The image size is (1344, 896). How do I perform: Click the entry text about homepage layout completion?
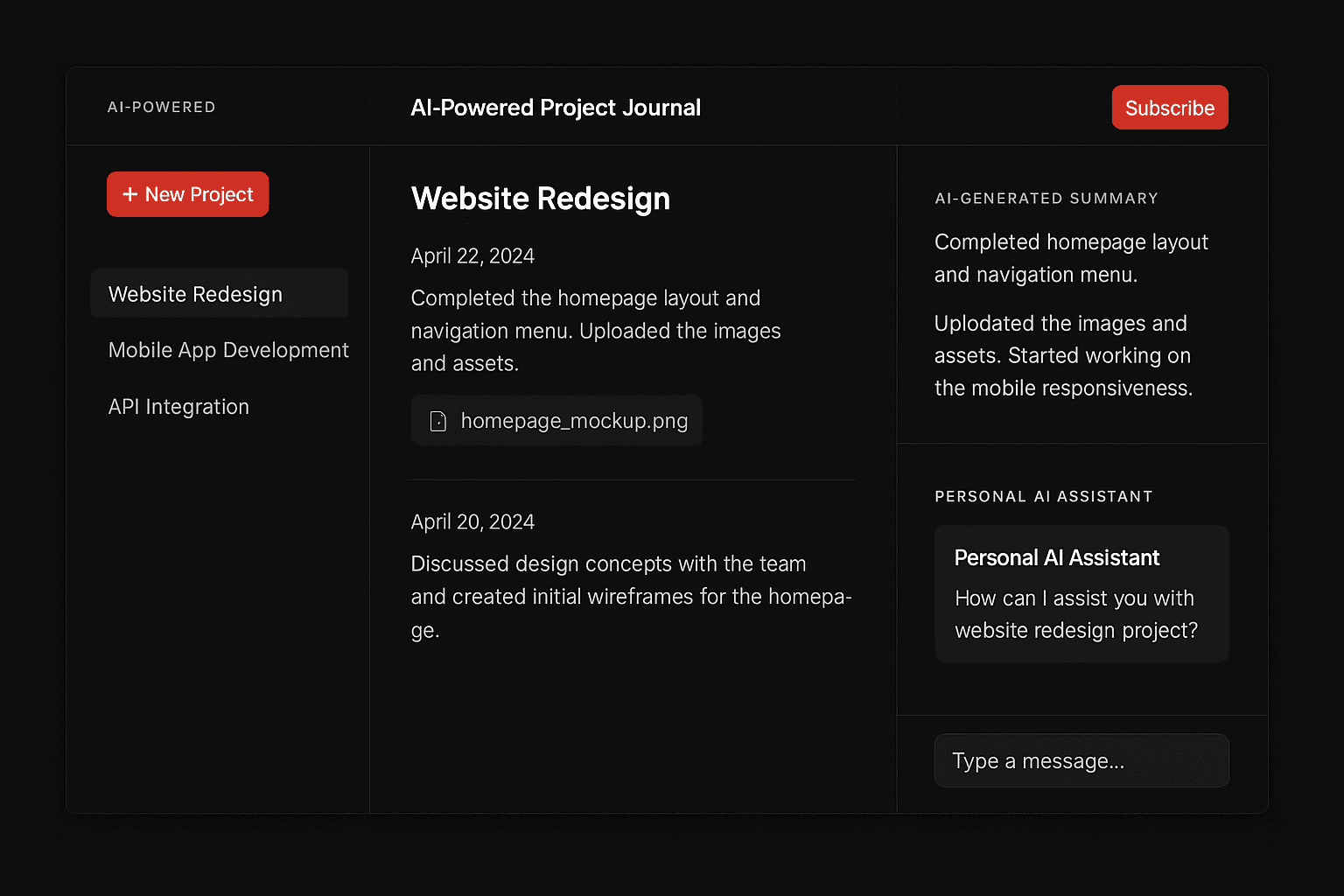pyautogui.click(x=595, y=331)
